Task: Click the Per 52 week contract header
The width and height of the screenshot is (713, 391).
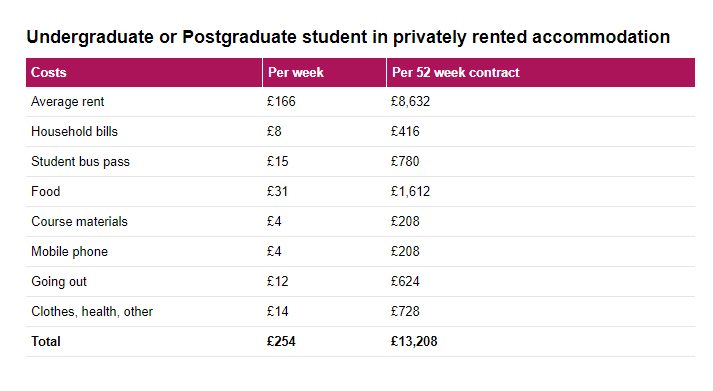Action: coord(456,73)
